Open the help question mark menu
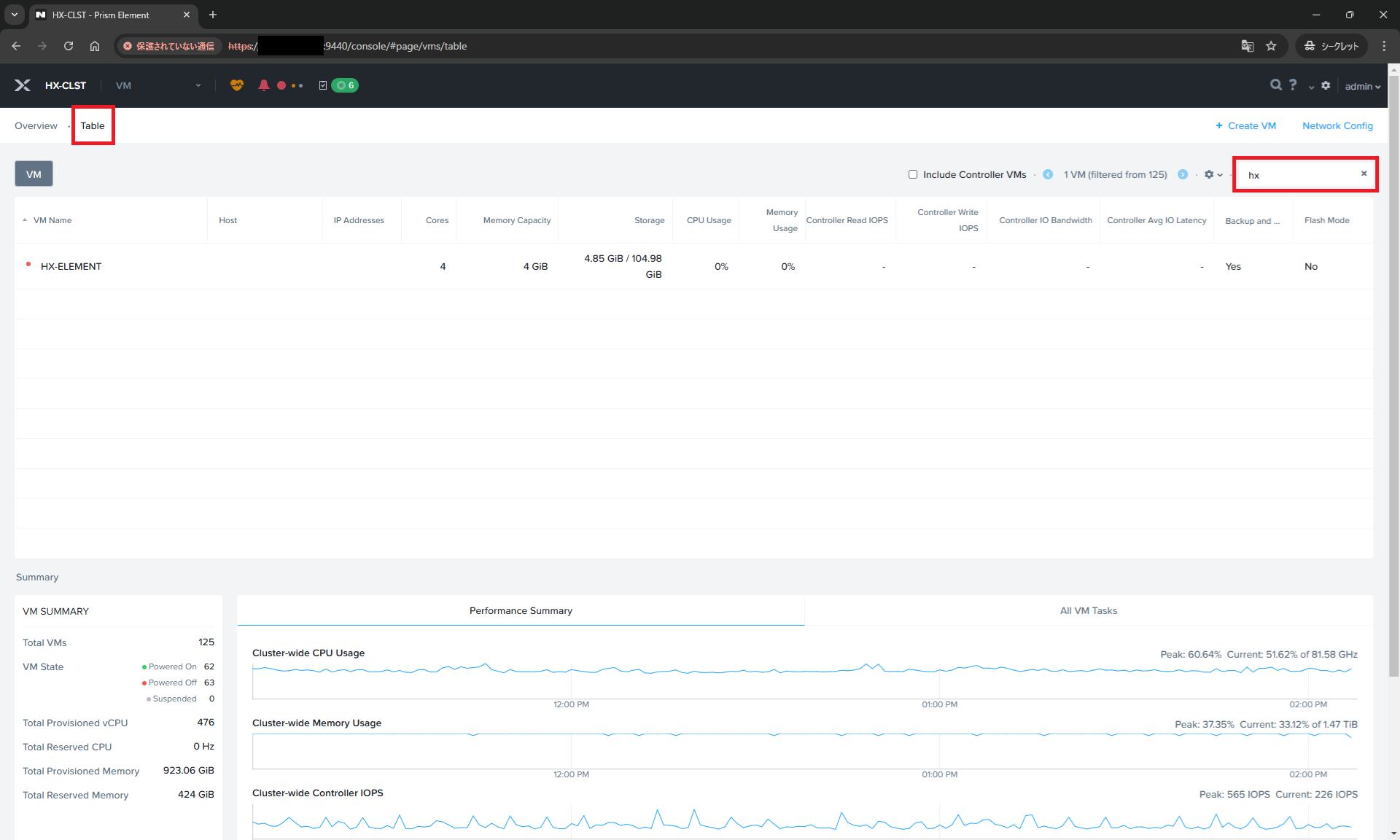 point(1293,85)
